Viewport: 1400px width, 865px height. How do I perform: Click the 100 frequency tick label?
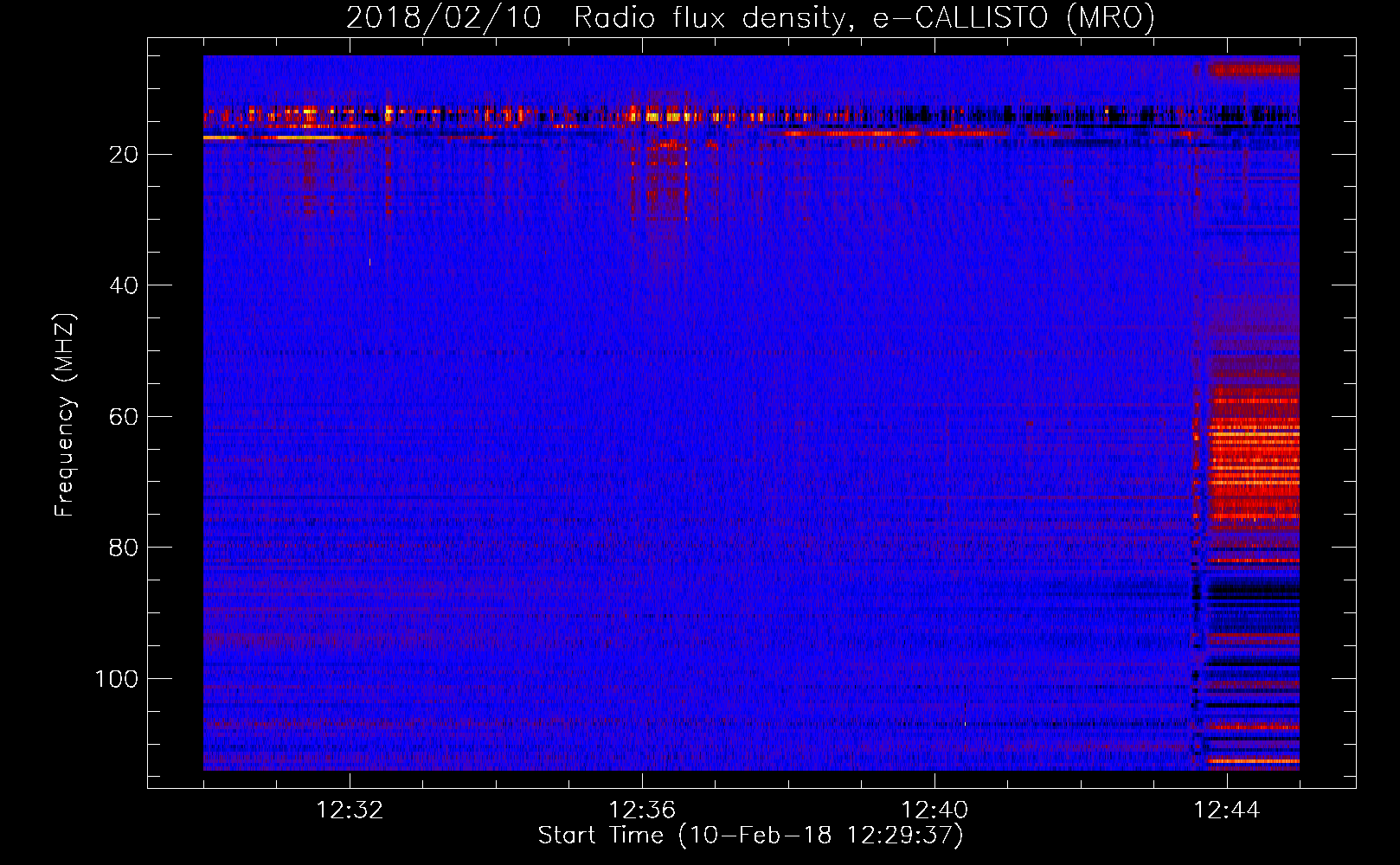(x=117, y=679)
